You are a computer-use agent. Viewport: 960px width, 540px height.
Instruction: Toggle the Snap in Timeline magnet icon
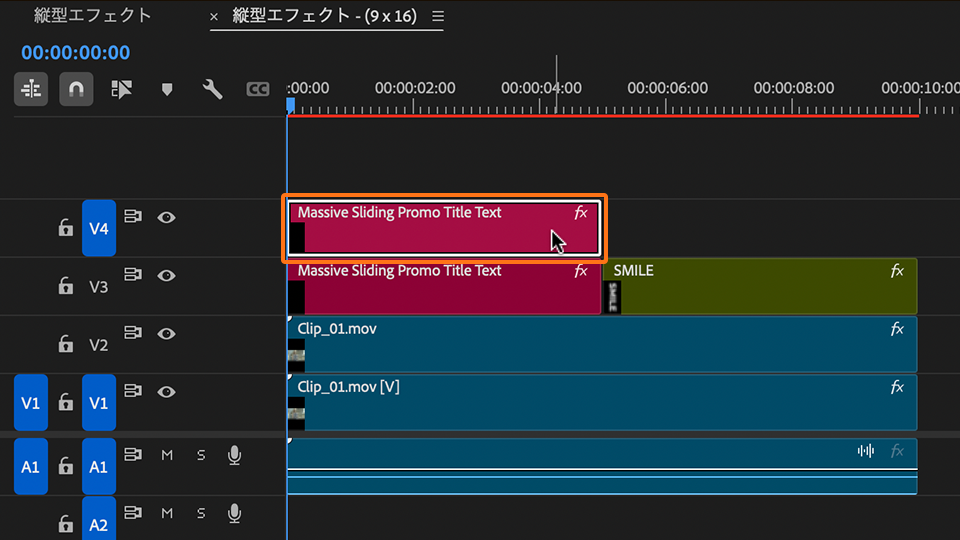[76, 90]
